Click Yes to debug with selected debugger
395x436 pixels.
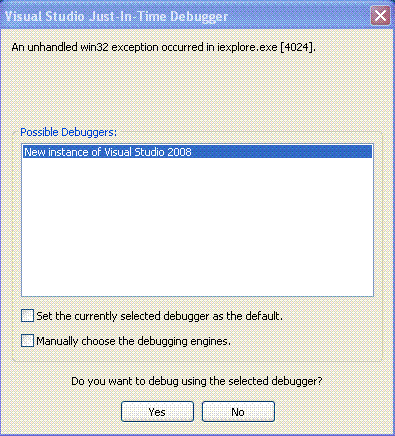[157, 412]
